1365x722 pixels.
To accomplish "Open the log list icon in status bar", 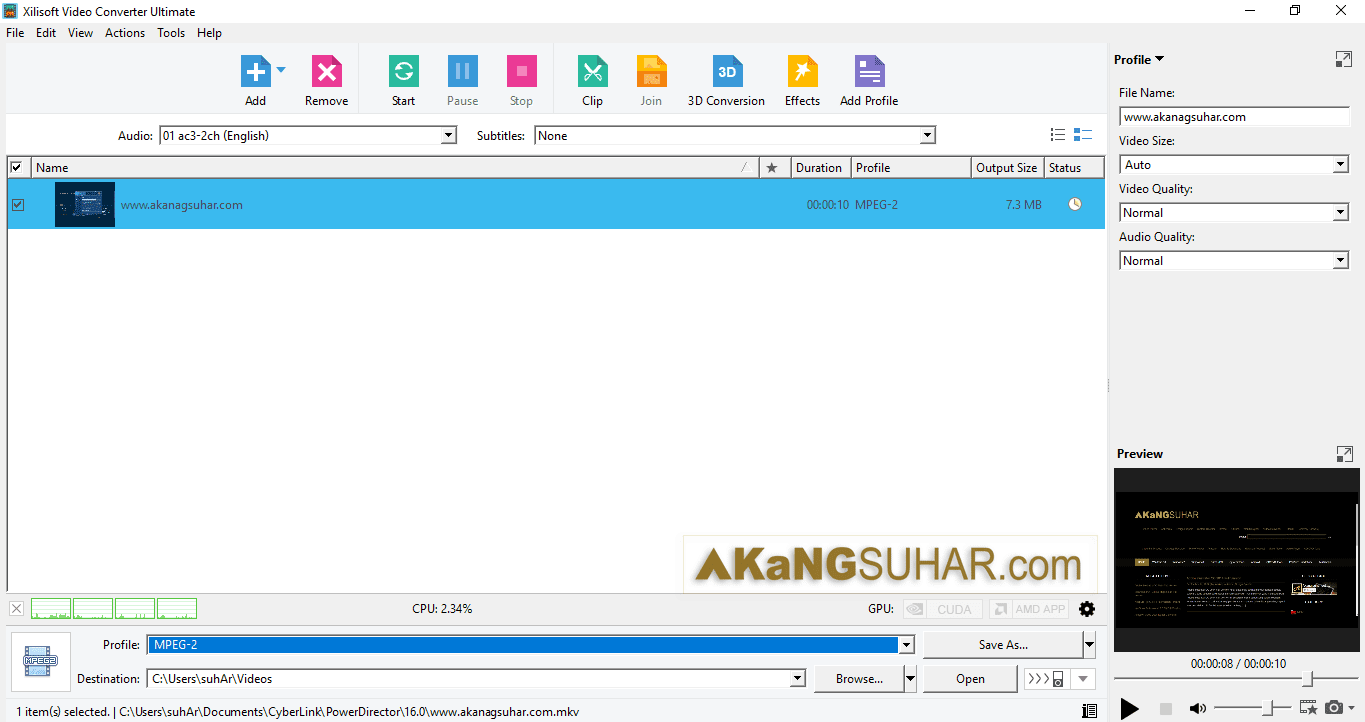I will (x=1089, y=711).
